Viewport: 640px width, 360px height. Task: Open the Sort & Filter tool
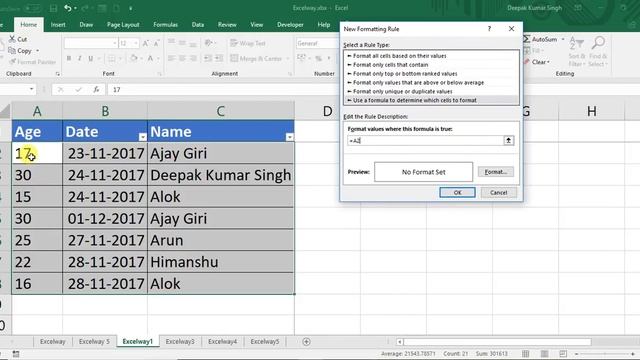click(x=576, y=51)
